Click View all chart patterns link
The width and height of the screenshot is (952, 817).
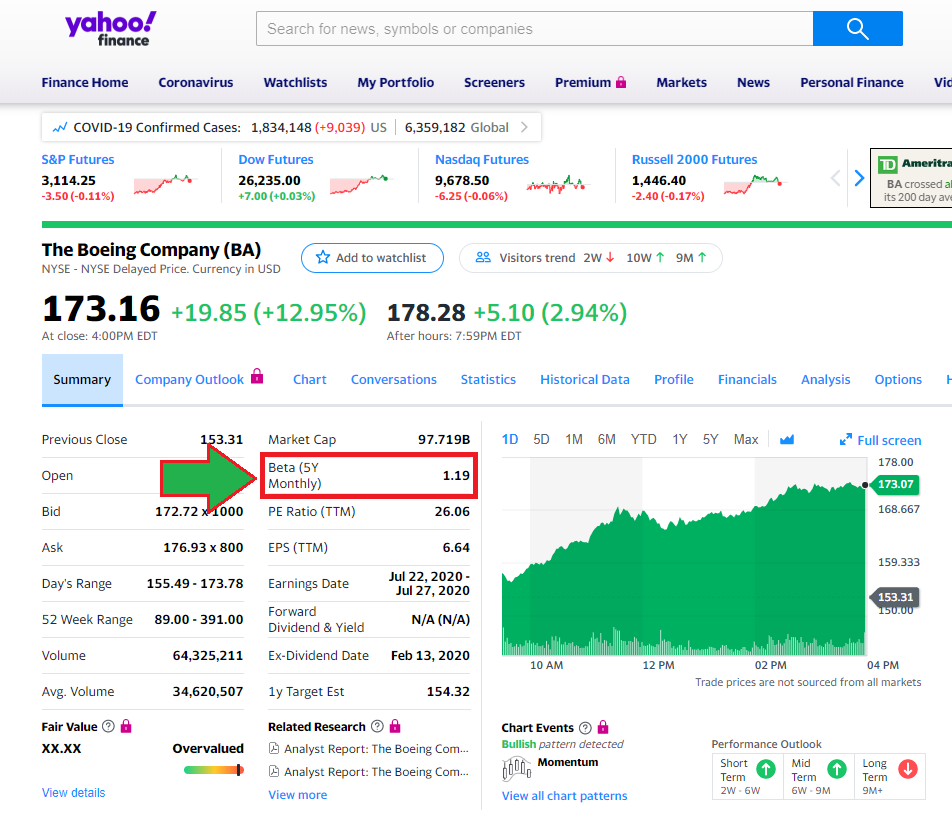(x=564, y=796)
